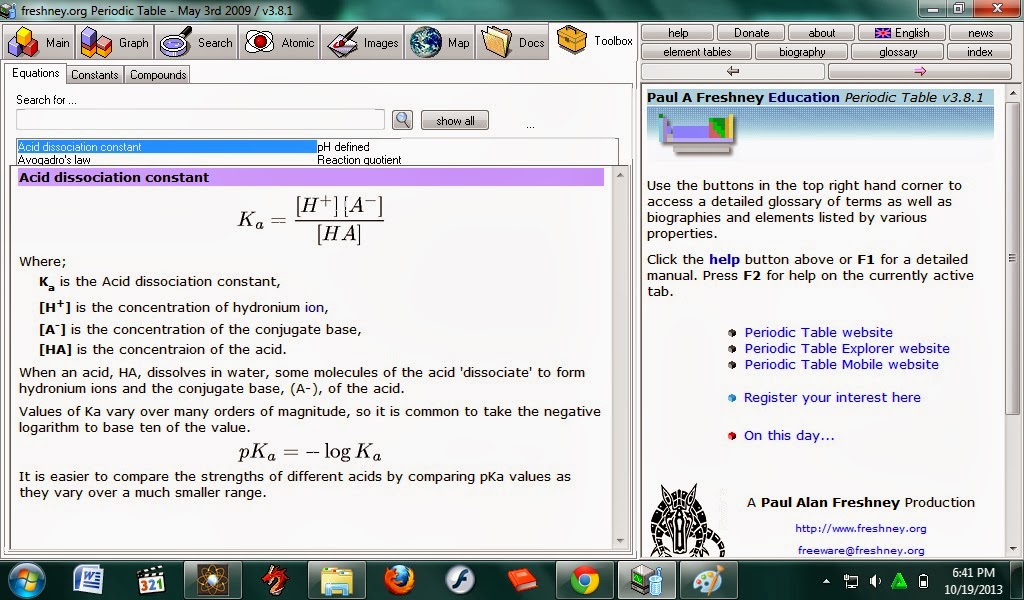1024x600 pixels.
Task: Open the Search section with magnifier icon
Action: [x=197, y=42]
